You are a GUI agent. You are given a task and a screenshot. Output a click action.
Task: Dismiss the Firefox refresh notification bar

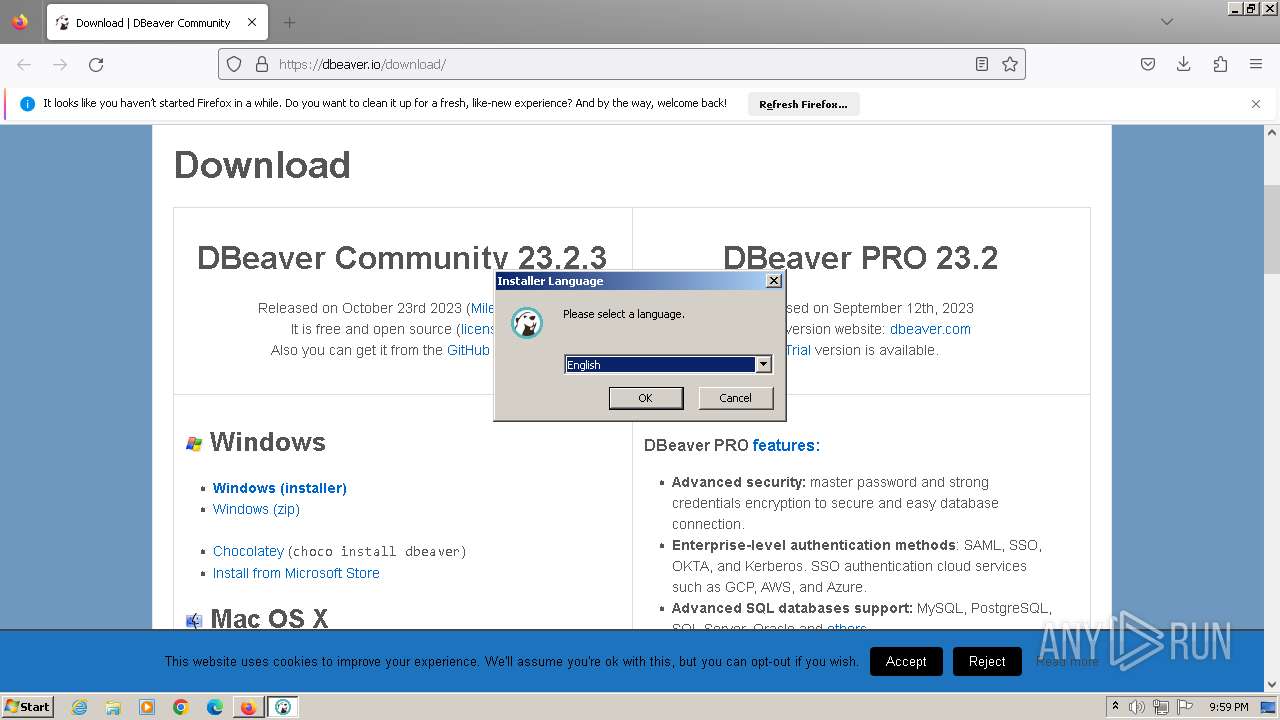pyautogui.click(x=1256, y=104)
